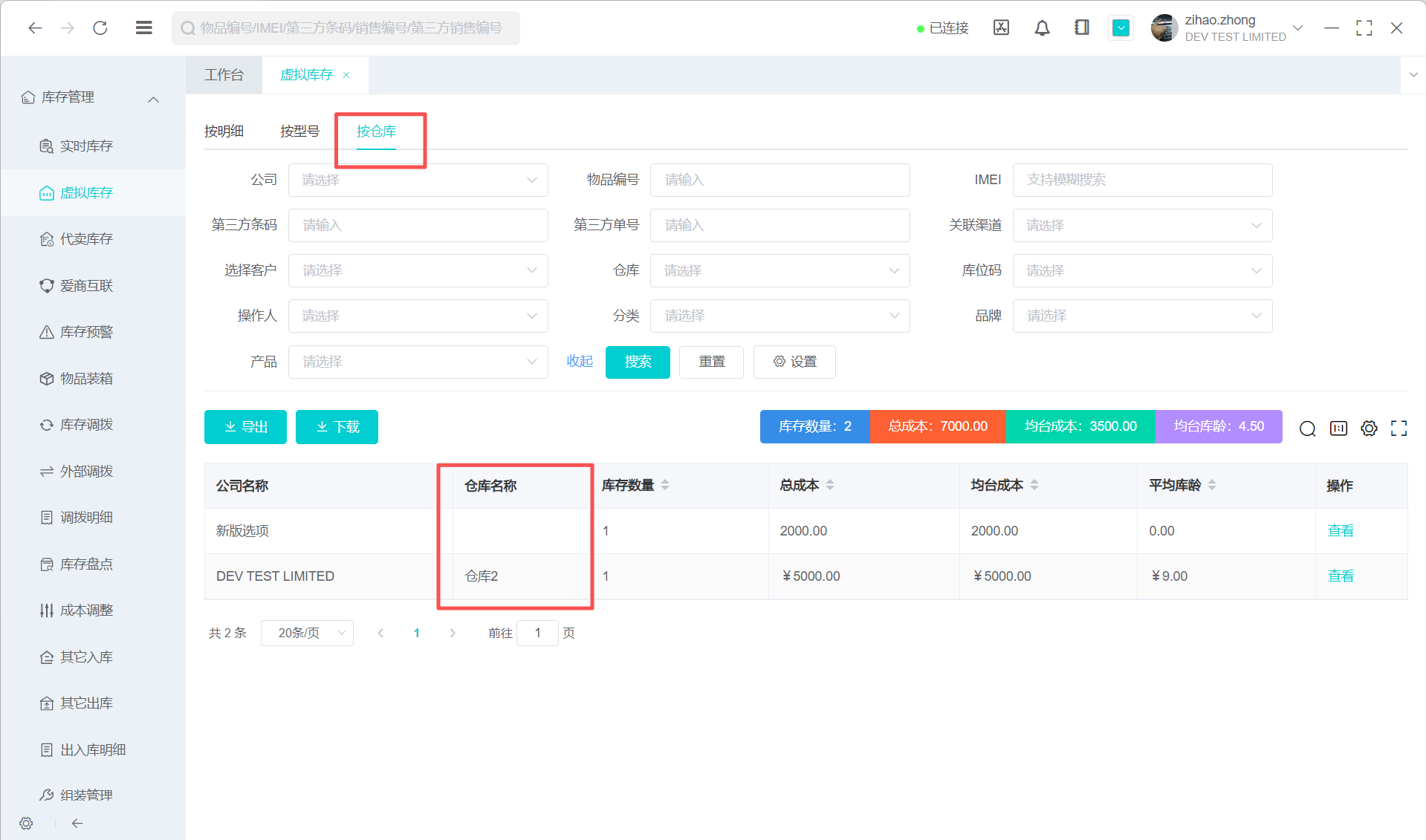This screenshot has width=1426, height=840.
Task: Open the 公司 dropdown
Action: coord(418,180)
